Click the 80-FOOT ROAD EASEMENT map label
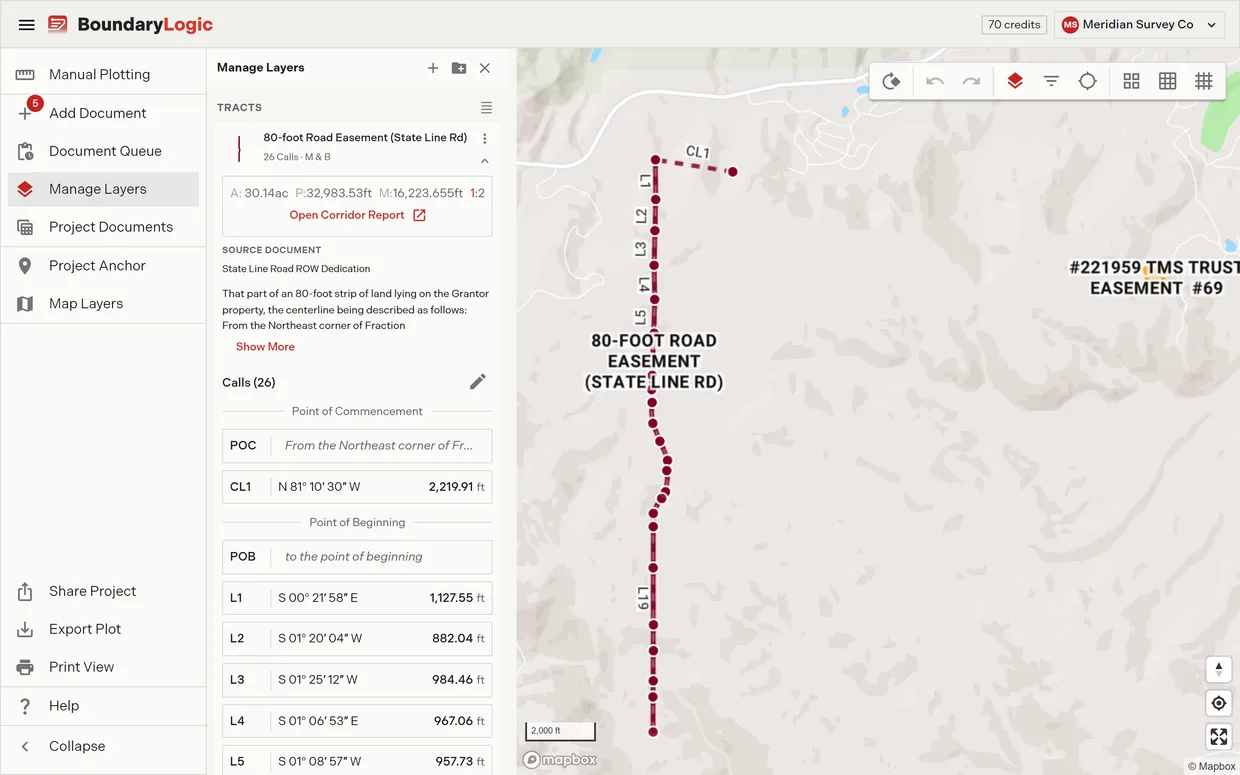The image size is (1240, 775). (654, 361)
